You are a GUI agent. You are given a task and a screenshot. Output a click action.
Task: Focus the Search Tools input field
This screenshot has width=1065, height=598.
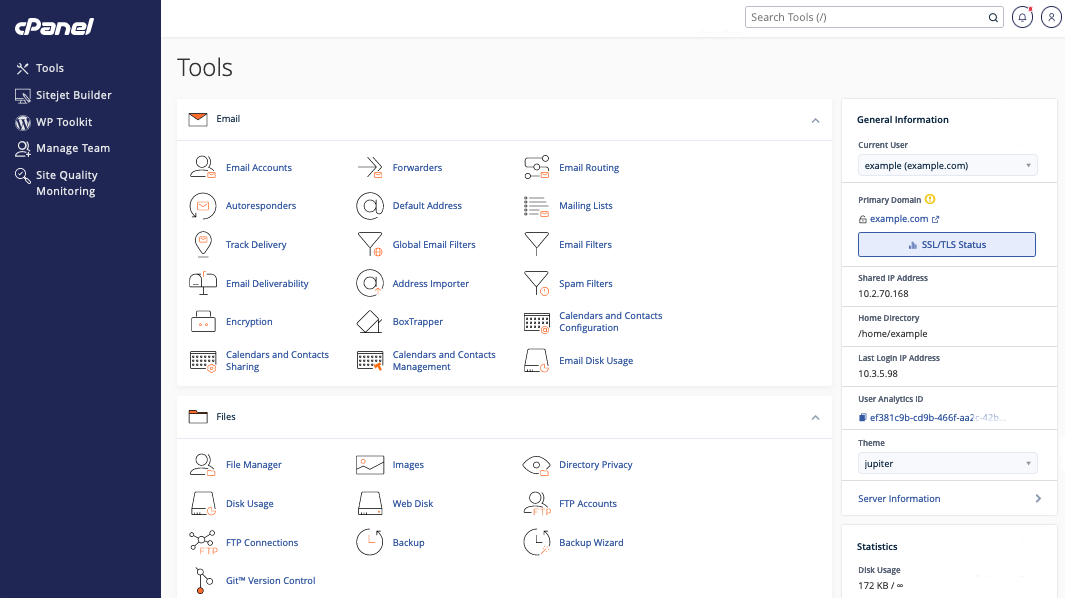pos(865,17)
